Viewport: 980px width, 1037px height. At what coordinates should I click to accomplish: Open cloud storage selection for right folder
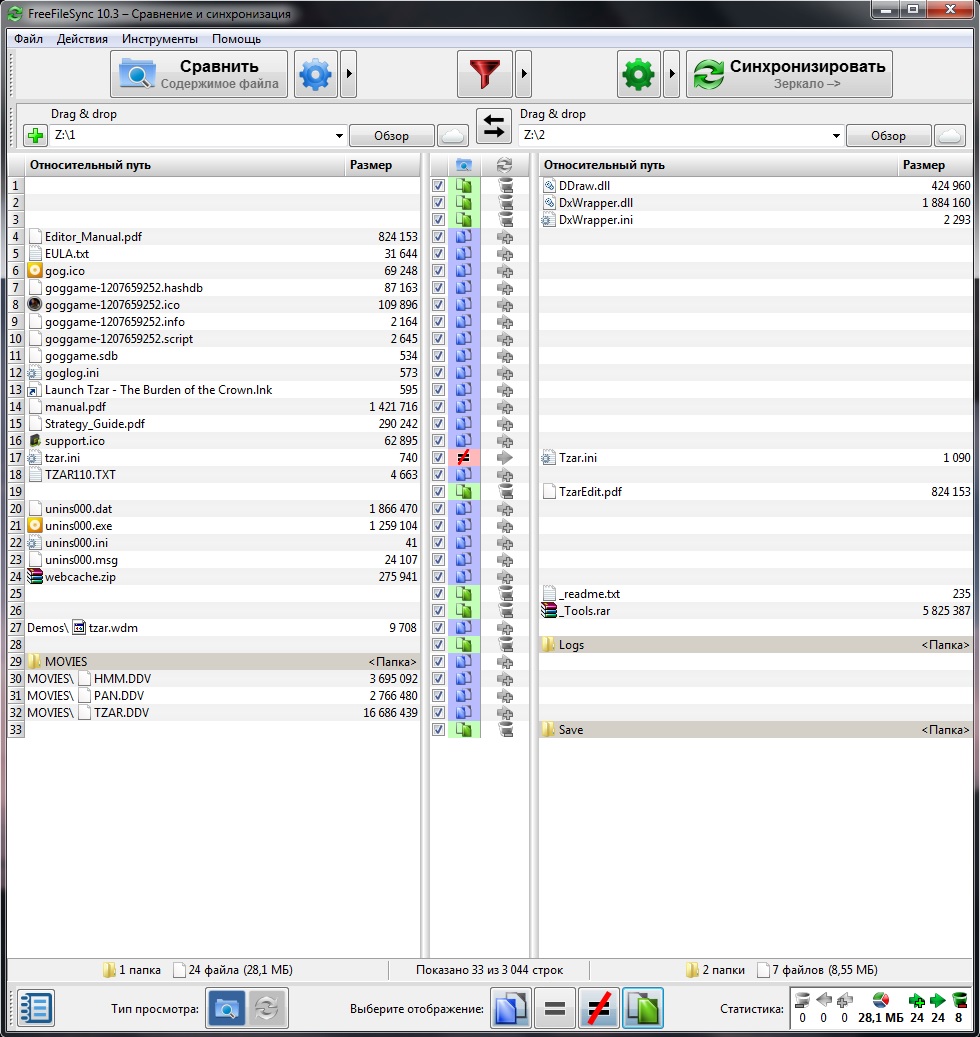pyautogui.click(x=950, y=136)
